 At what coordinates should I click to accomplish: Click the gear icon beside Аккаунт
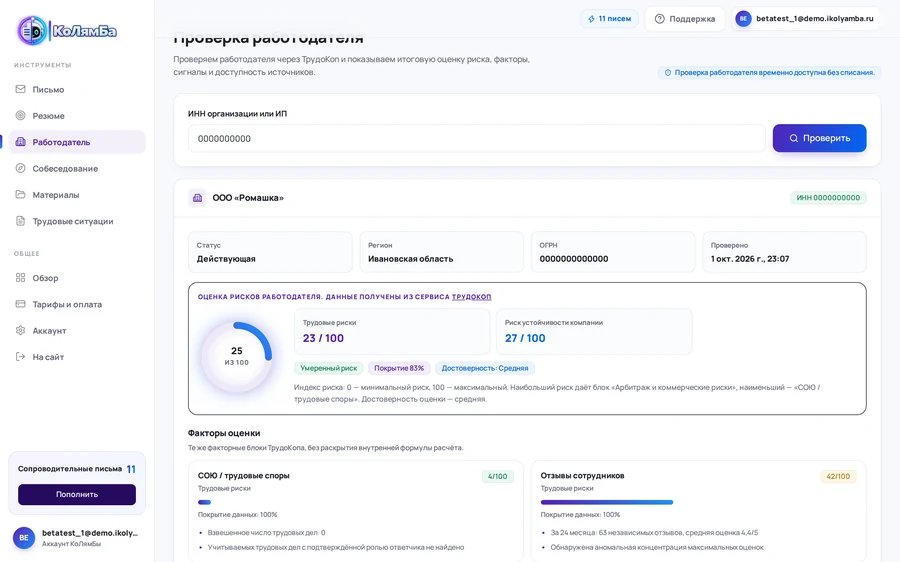[21, 331]
